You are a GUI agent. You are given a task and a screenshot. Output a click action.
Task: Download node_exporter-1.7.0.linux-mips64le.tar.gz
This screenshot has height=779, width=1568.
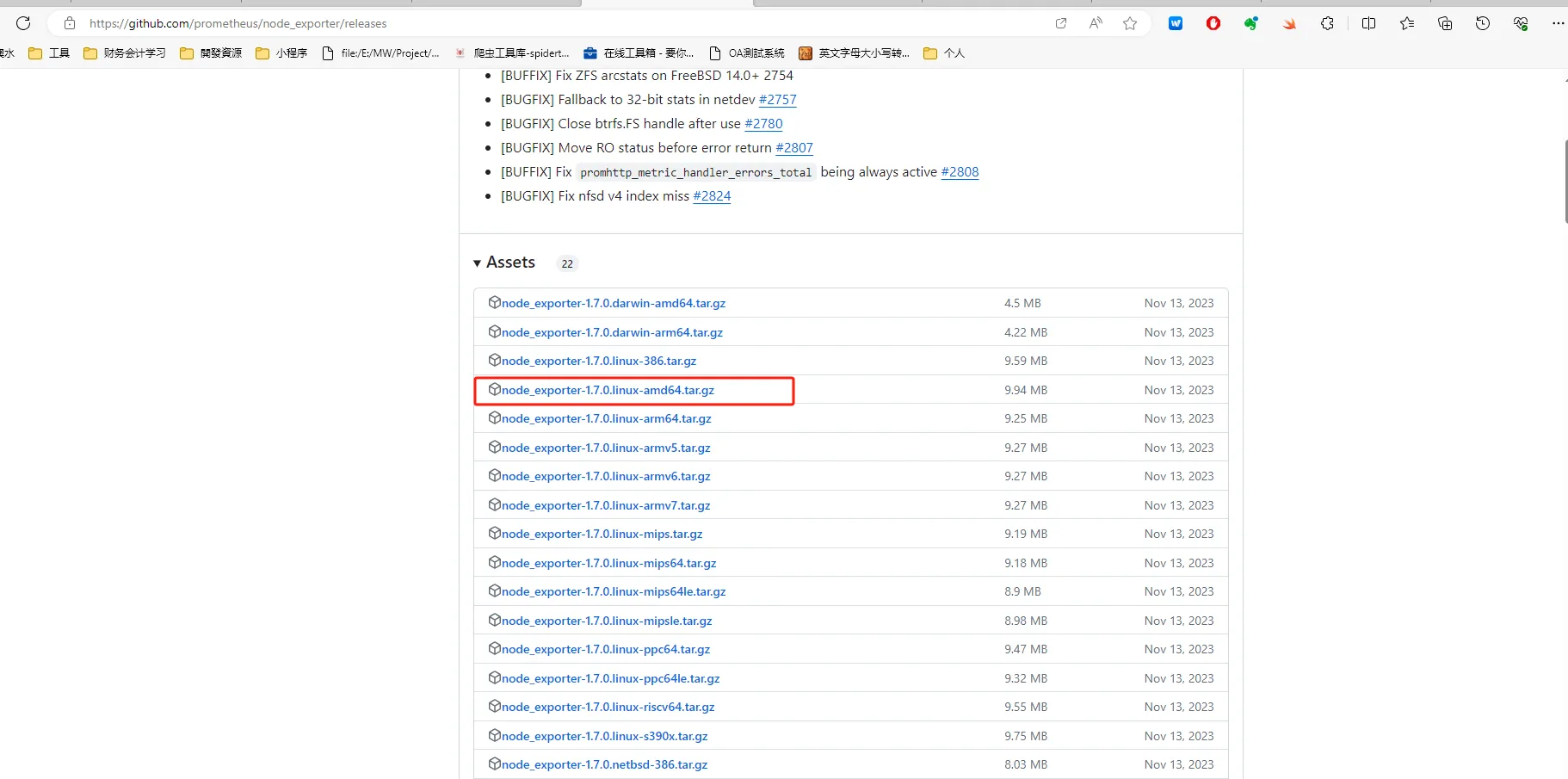coord(614,591)
